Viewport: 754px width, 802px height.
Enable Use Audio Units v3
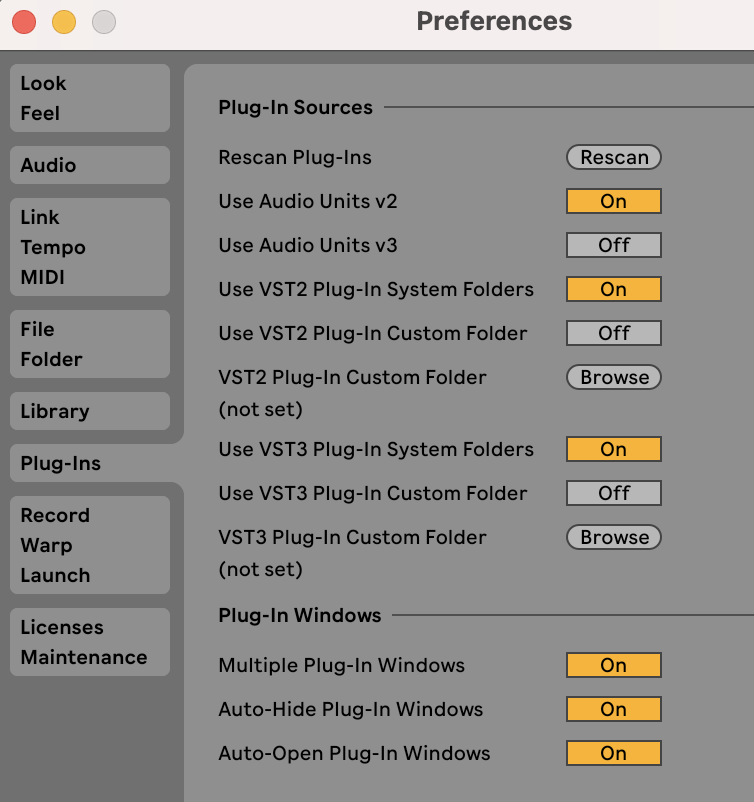pos(614,245)
